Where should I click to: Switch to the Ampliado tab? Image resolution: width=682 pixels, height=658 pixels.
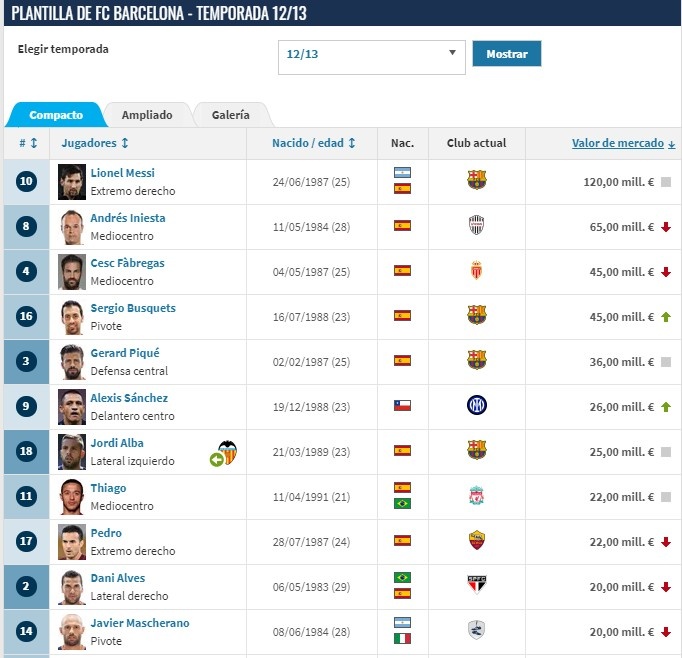tap(147, 115)
